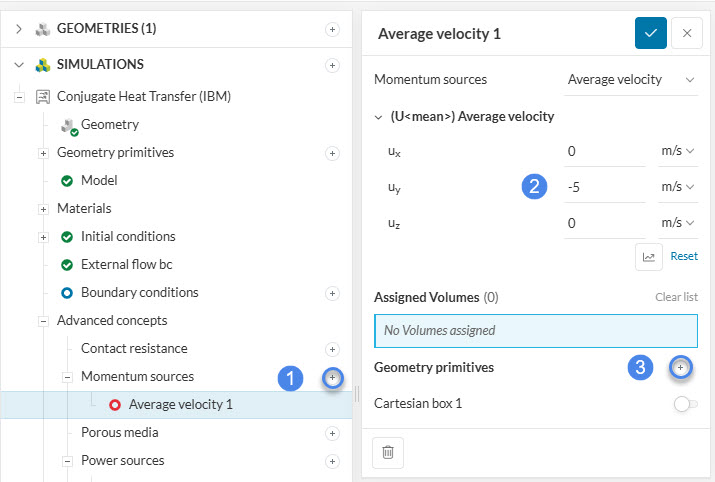Open the Model tree item
Viewport: 715px width, 482px height.
tap(99, 181)
